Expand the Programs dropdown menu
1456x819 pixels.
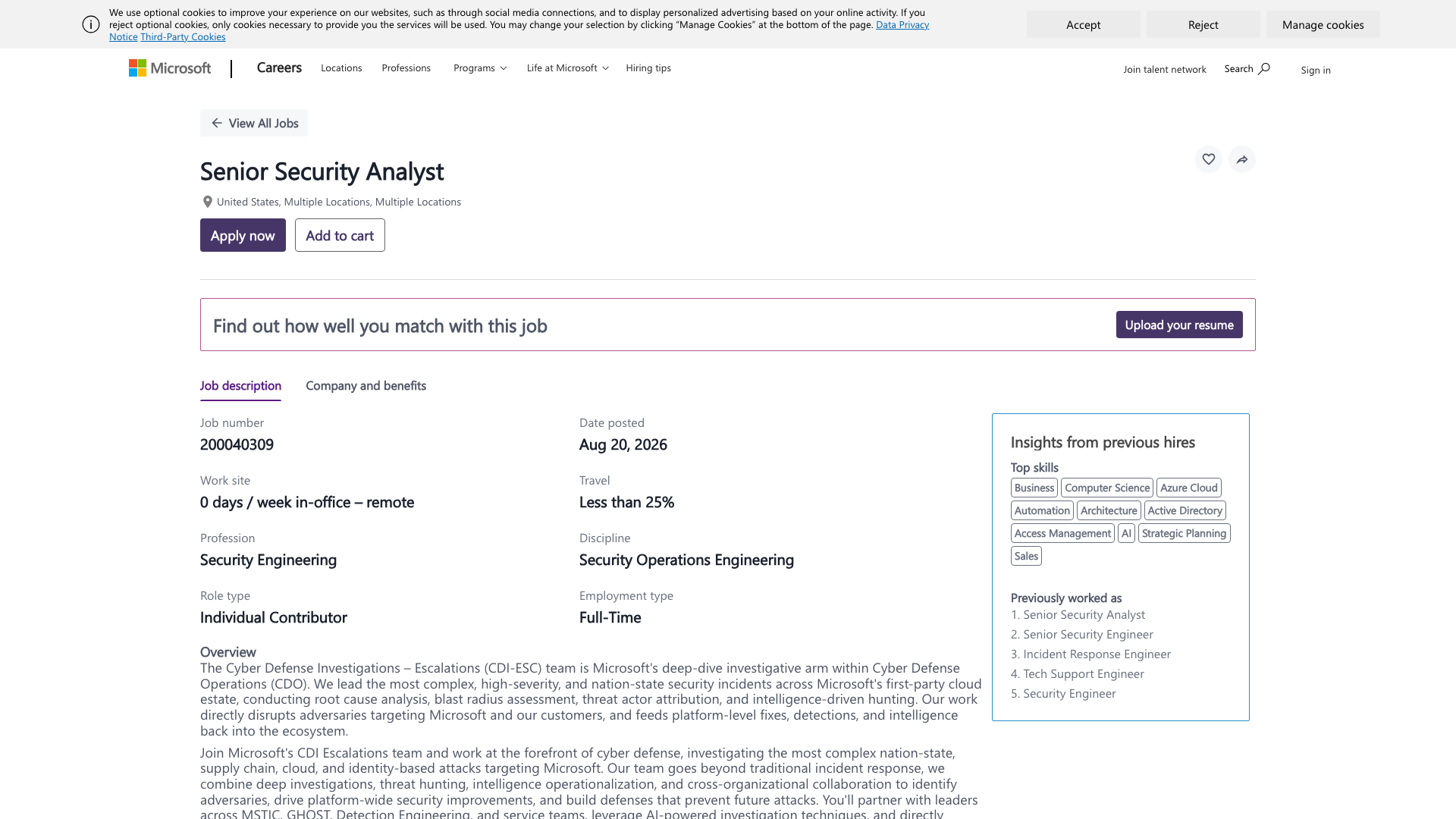coord(480,68)
